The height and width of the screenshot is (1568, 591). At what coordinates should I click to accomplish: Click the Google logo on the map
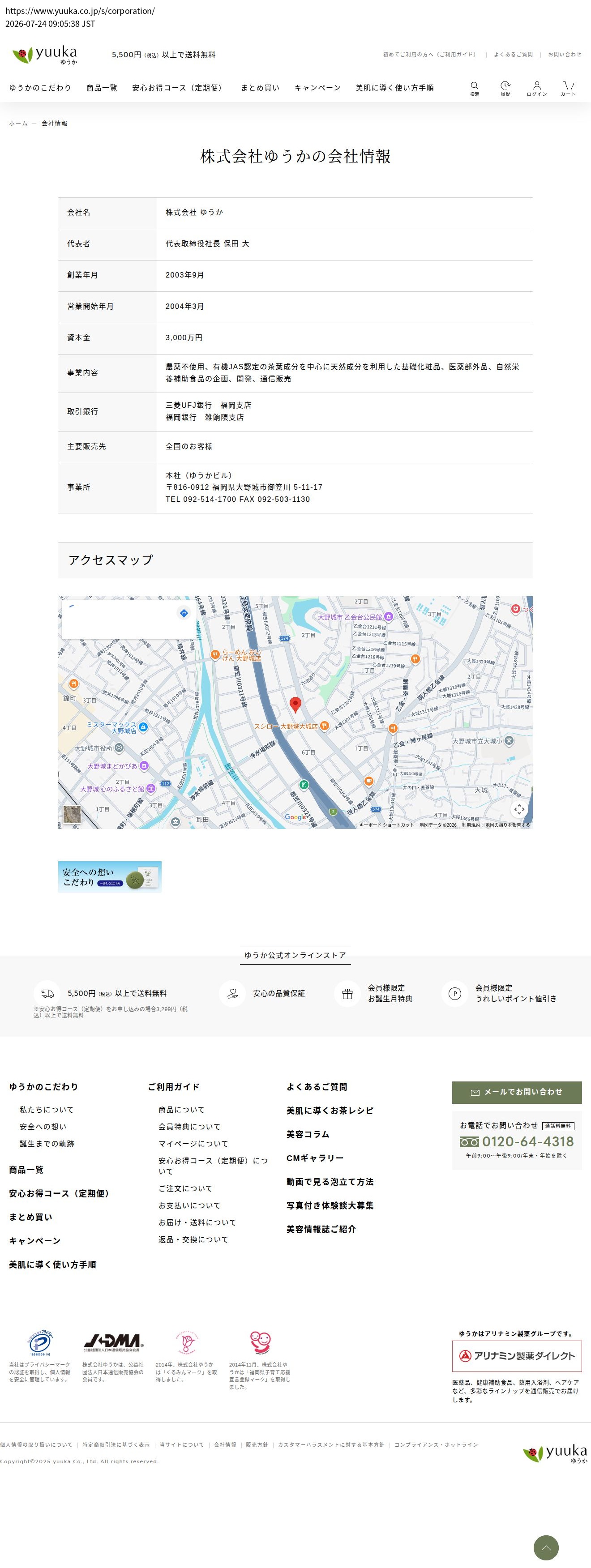point(296,817)
